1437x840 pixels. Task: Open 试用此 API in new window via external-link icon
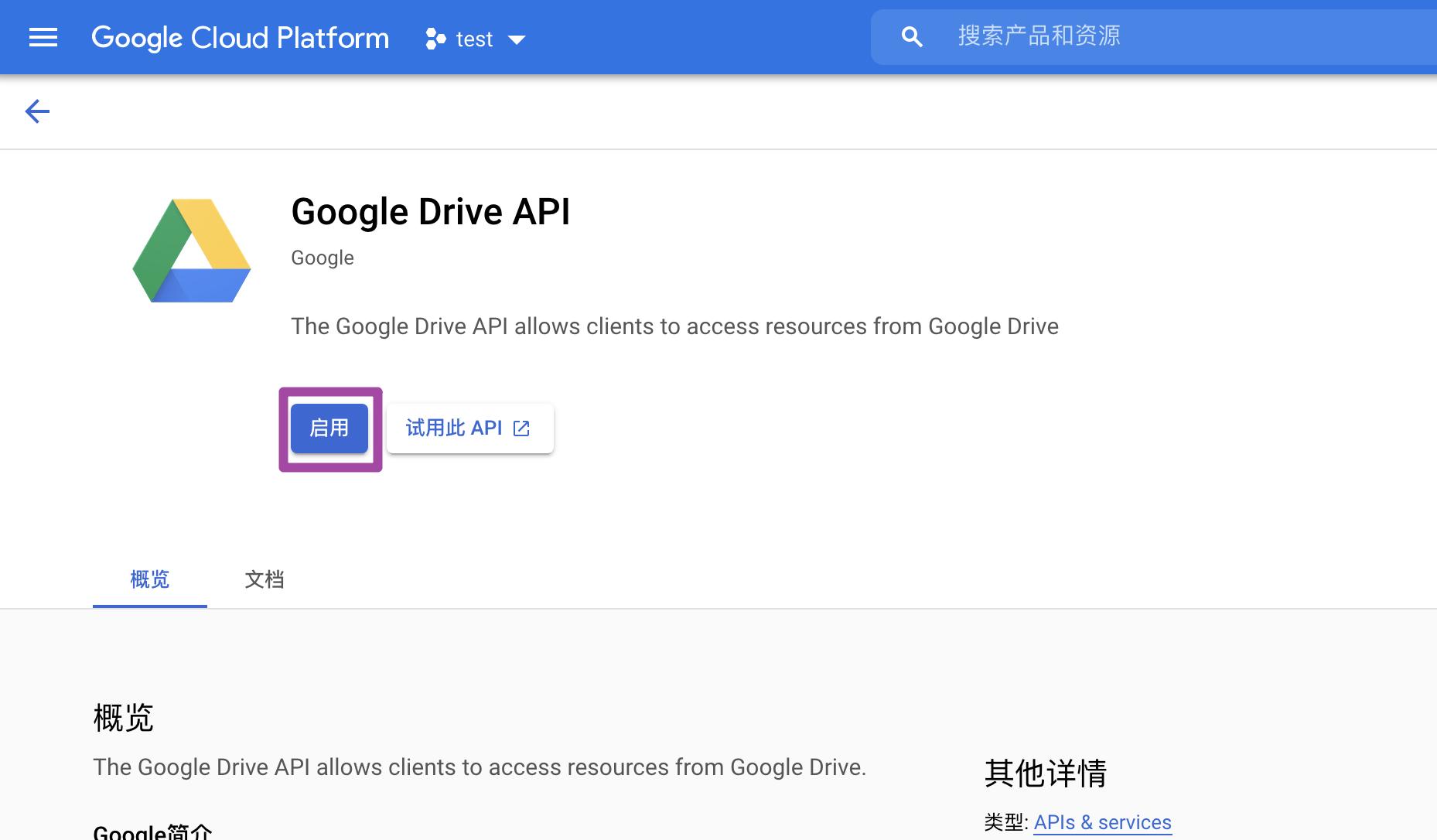[x=523, y=428]
